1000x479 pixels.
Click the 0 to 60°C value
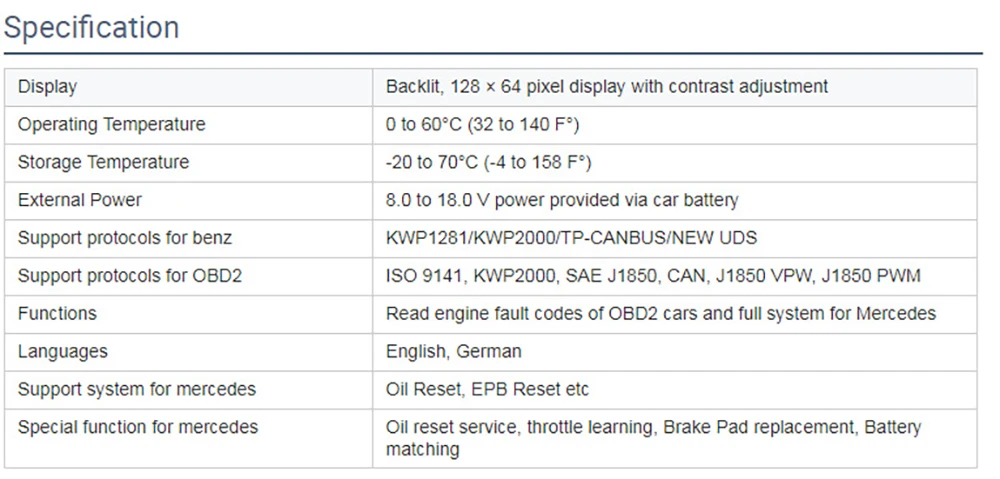click(482, 125)
